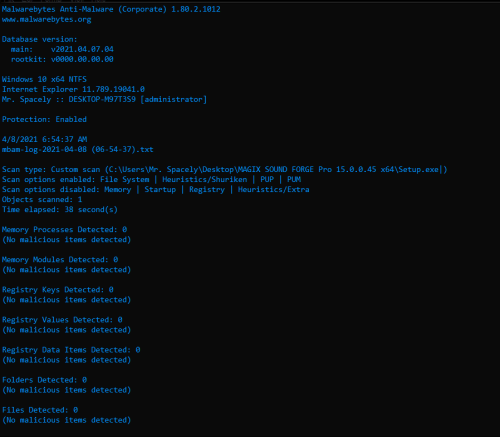Click the Registry Keys Detected line

58,290
